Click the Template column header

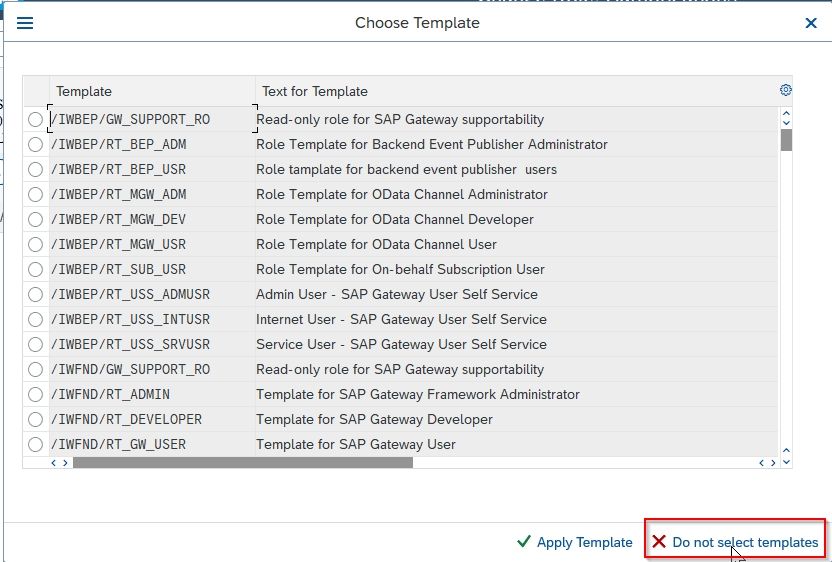(x=152, y=91)
